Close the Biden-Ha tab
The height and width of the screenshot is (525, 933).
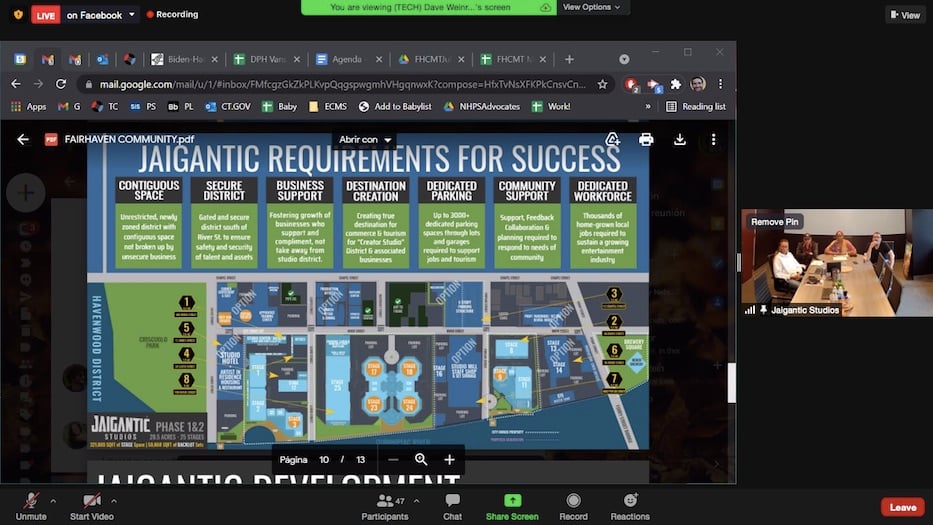point(214,59)
